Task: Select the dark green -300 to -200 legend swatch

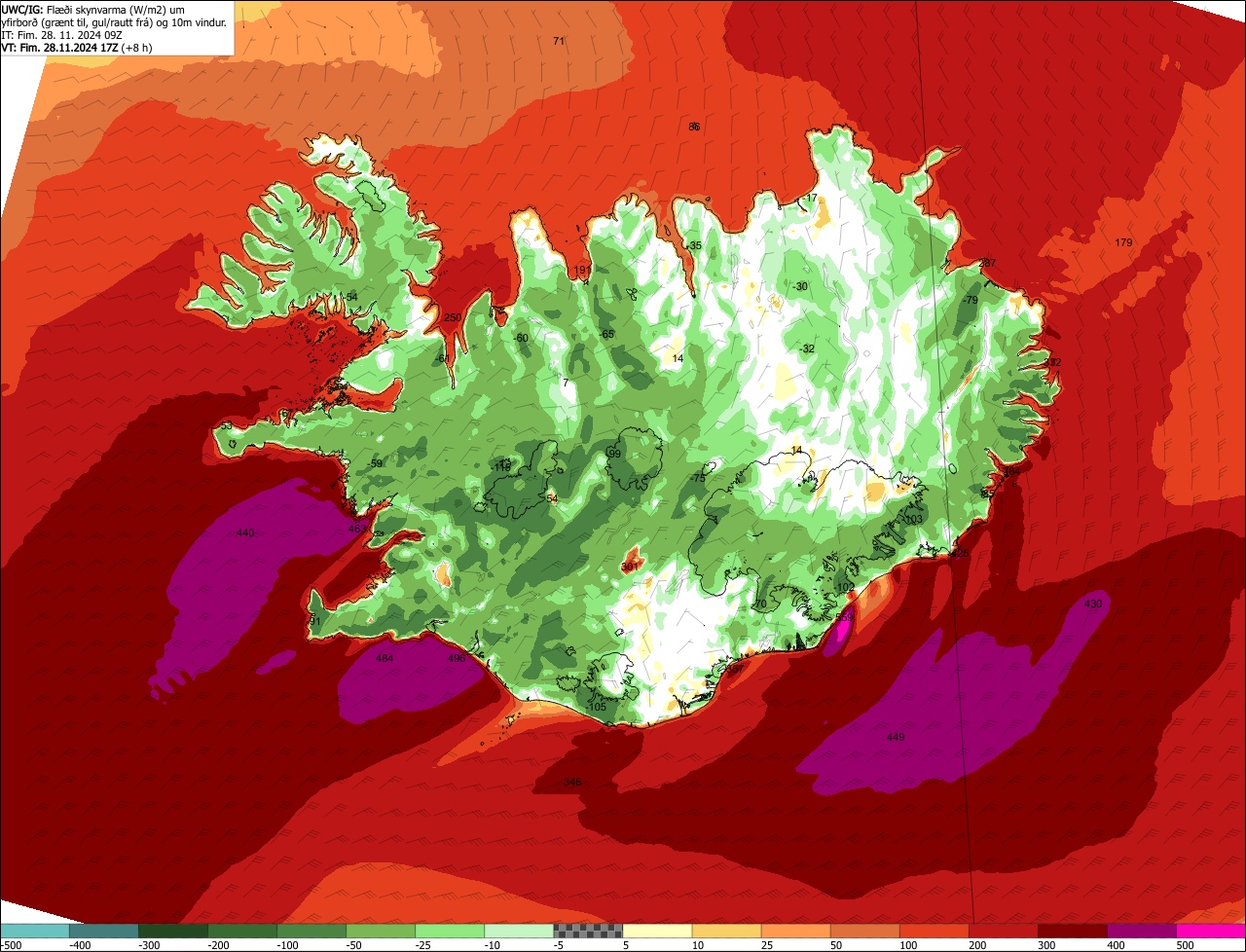Action: pos(172,931)
